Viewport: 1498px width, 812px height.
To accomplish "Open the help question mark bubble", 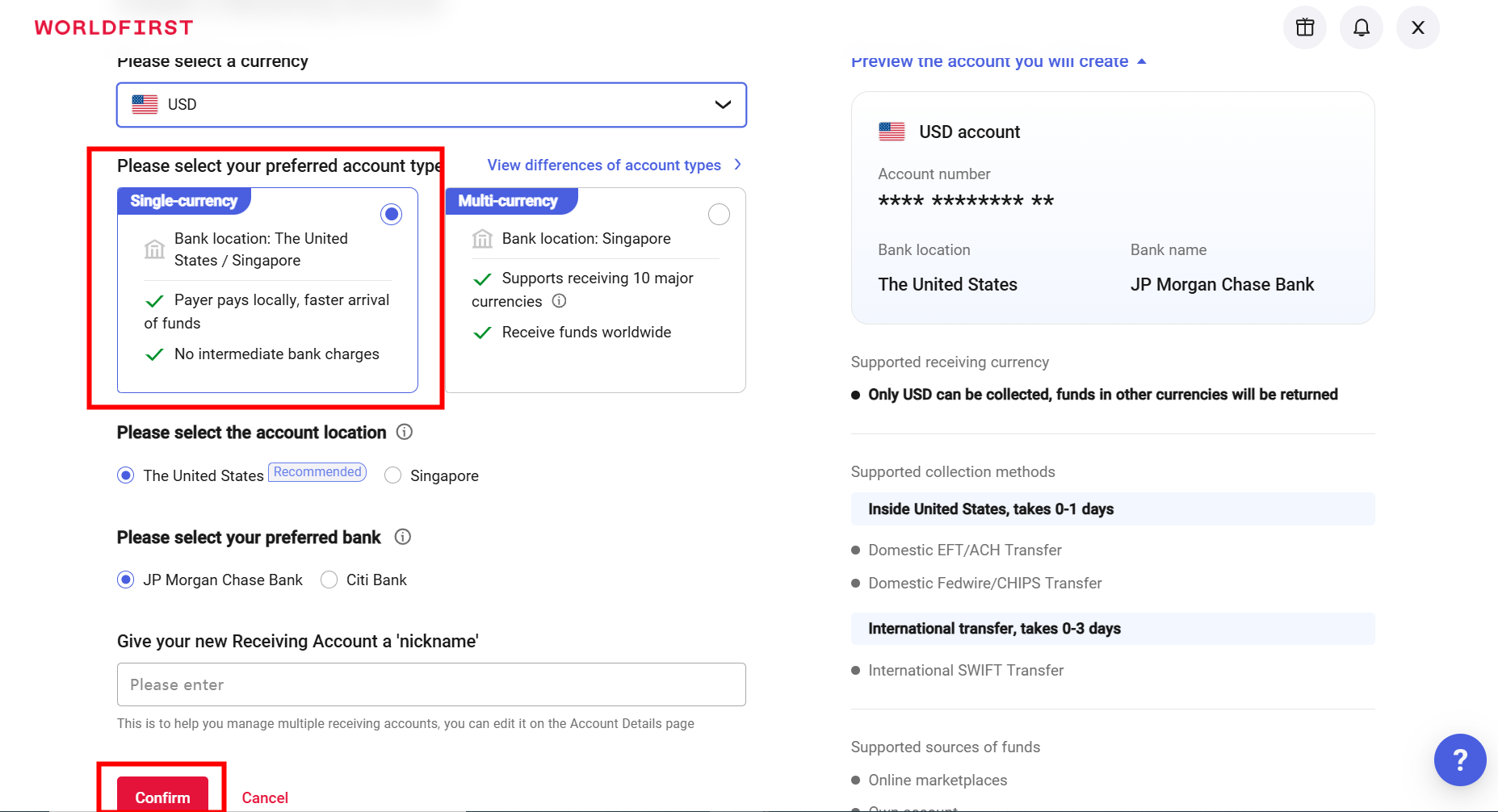I will point(1459,760).
